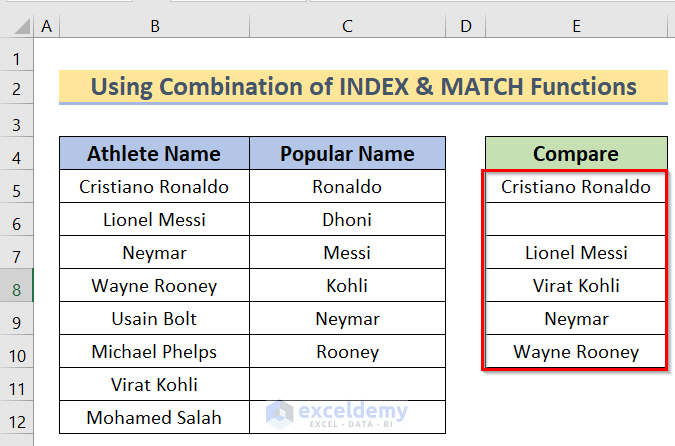
Task: Select the Wayne Rooney cell in Compare column
Action: [576, 352]
